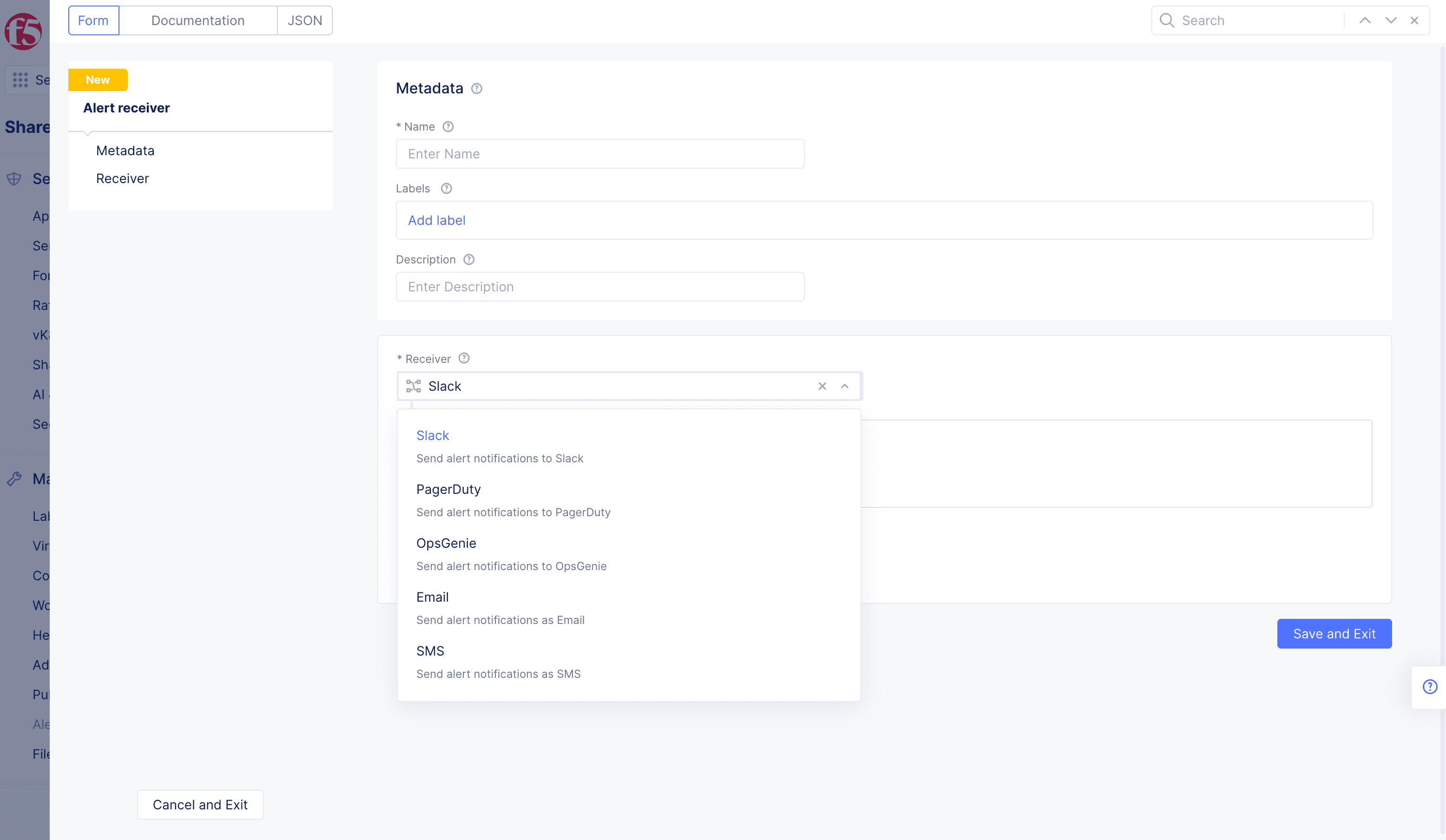Jump to next search result arrow

coord(1391,20)
